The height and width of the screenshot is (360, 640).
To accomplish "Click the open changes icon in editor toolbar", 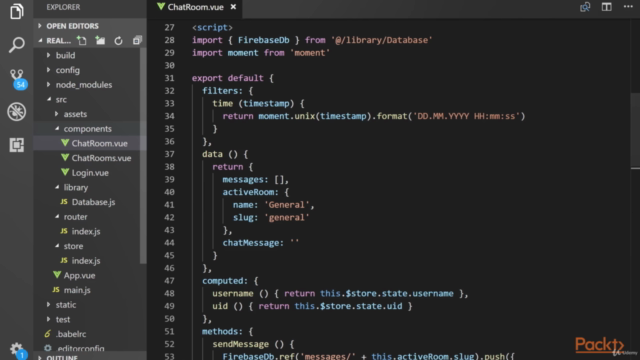I will pyautogui.click(x=585, y=7).
